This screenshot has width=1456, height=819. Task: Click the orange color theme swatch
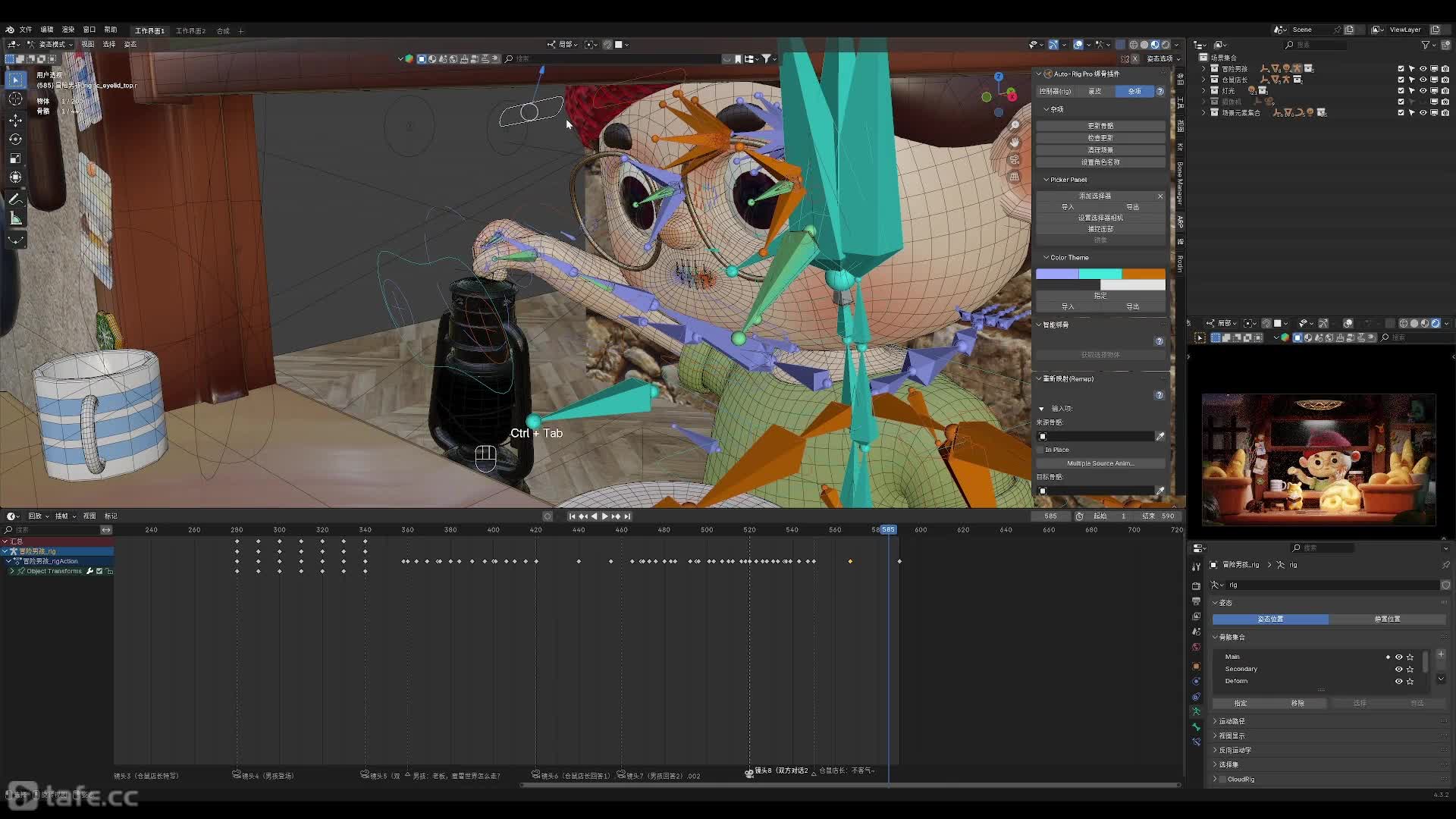click(x=1144, y=274)
